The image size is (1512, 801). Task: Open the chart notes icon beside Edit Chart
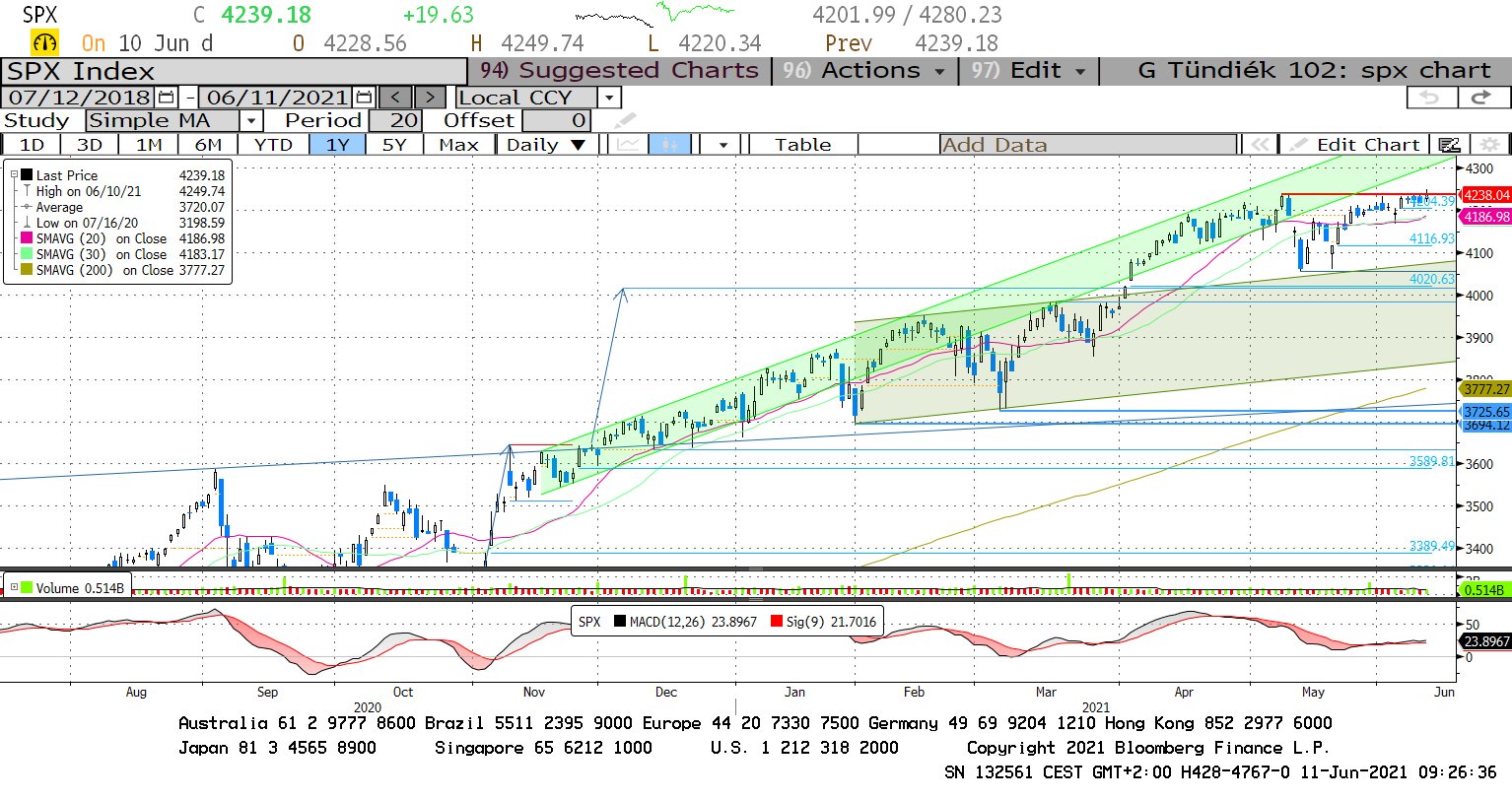coord(1449,145)
